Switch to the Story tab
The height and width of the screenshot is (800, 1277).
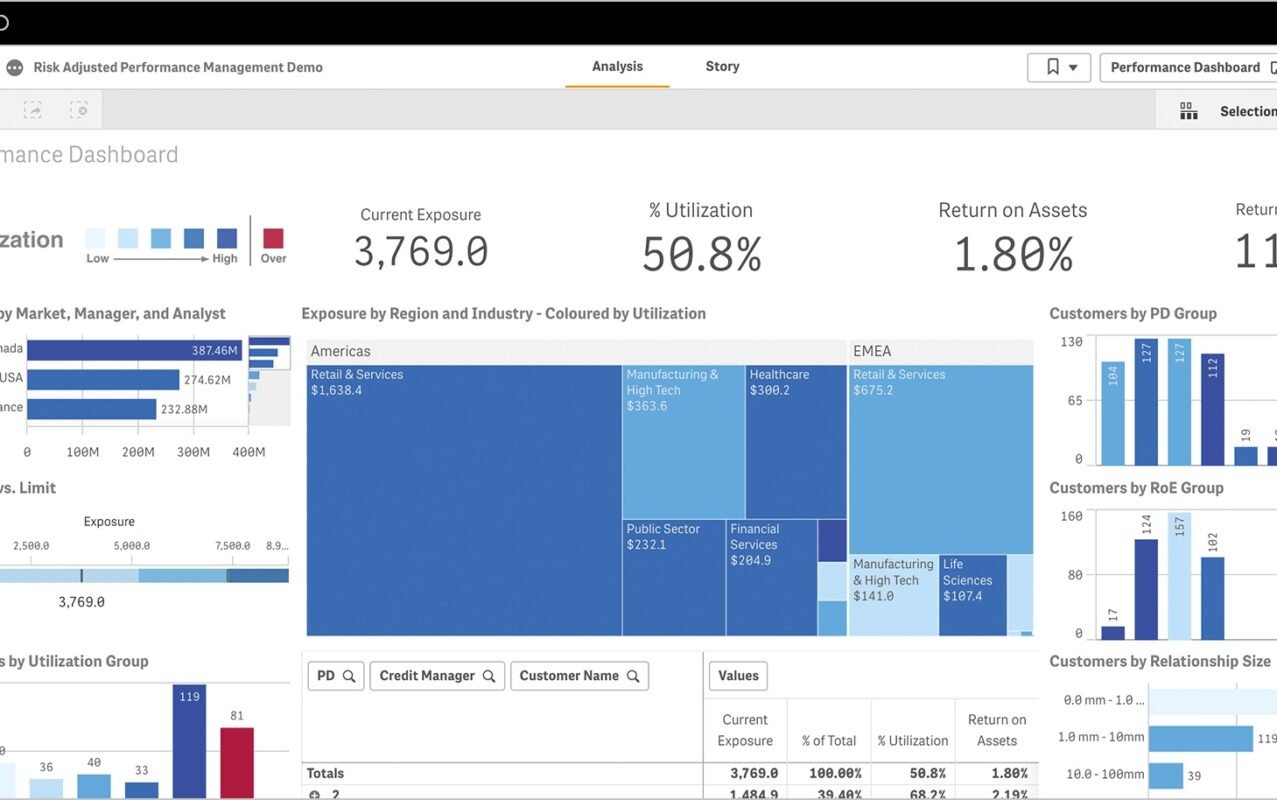[722, 67]
